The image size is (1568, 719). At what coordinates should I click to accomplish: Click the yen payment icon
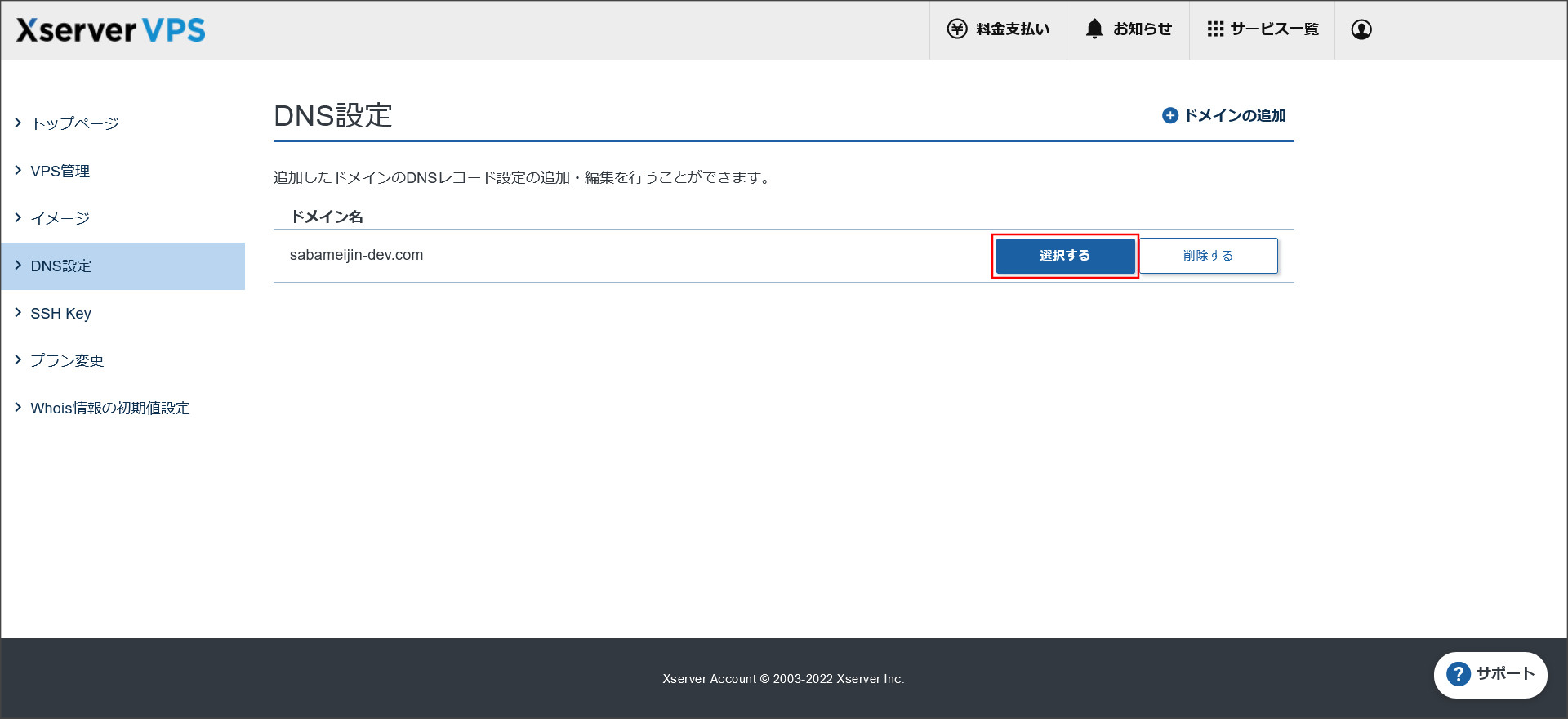click(956, 29)
